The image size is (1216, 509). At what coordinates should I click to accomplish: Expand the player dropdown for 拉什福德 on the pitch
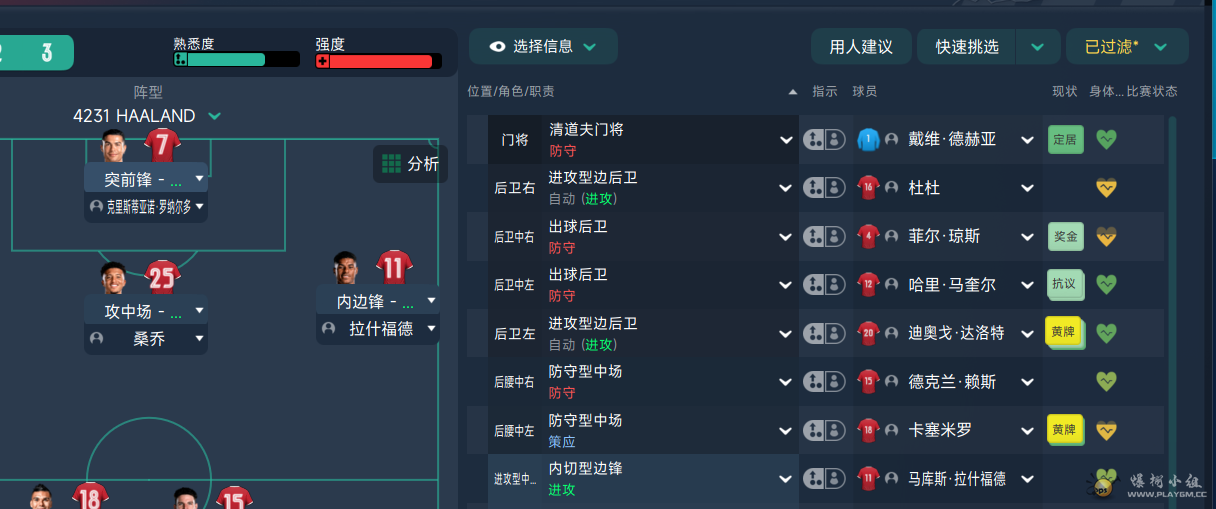432,328
